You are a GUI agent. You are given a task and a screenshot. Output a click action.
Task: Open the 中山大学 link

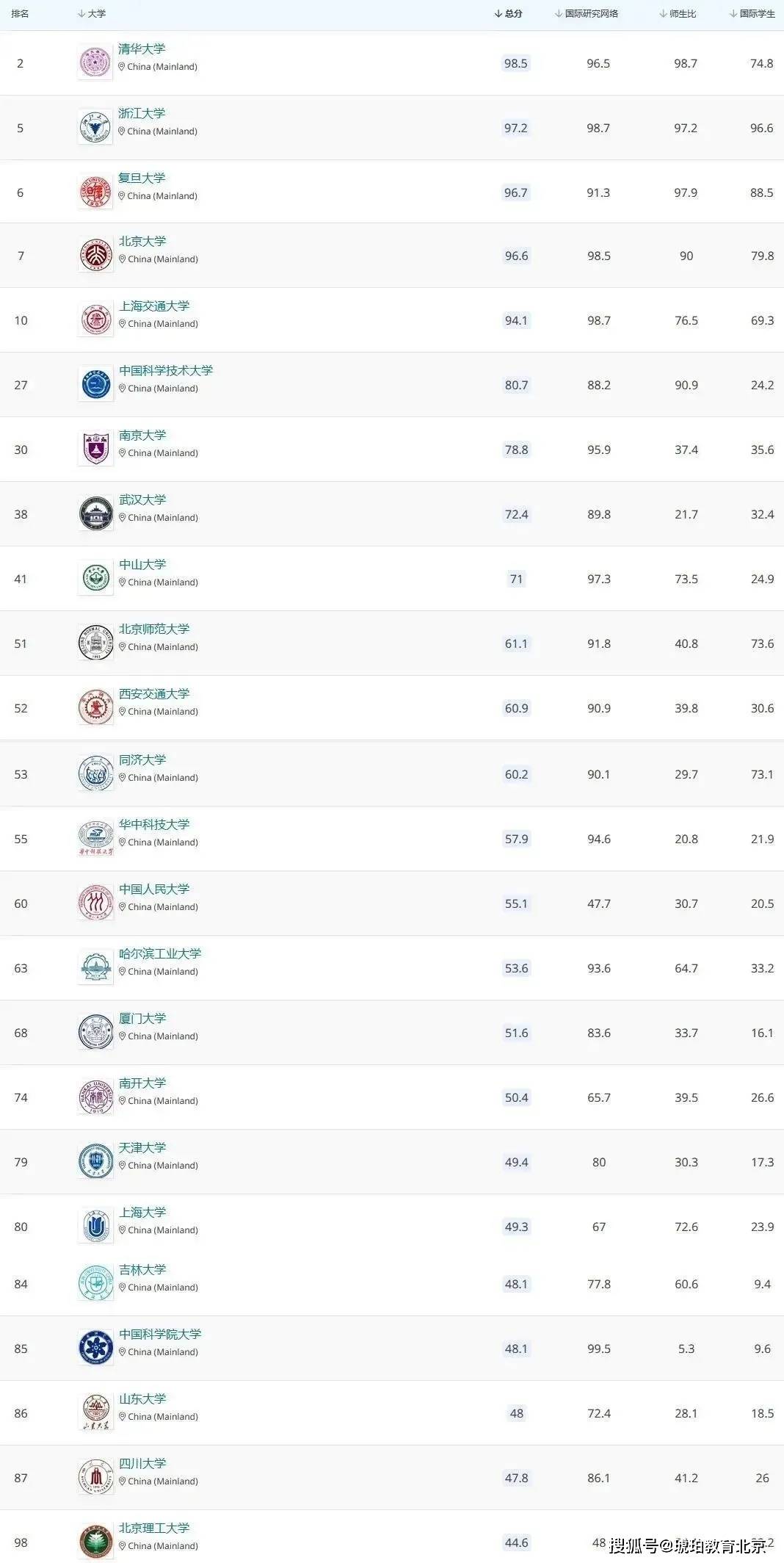[x=142, y=564]
